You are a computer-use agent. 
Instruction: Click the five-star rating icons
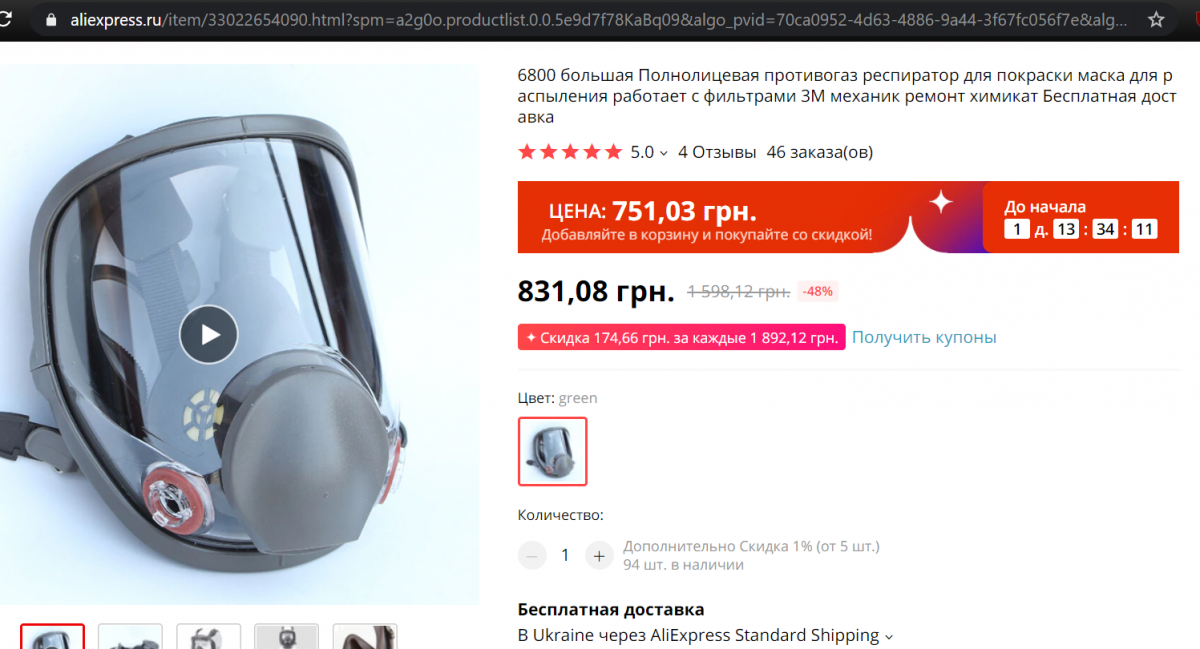pyautogui.click(x=570, y=152)
